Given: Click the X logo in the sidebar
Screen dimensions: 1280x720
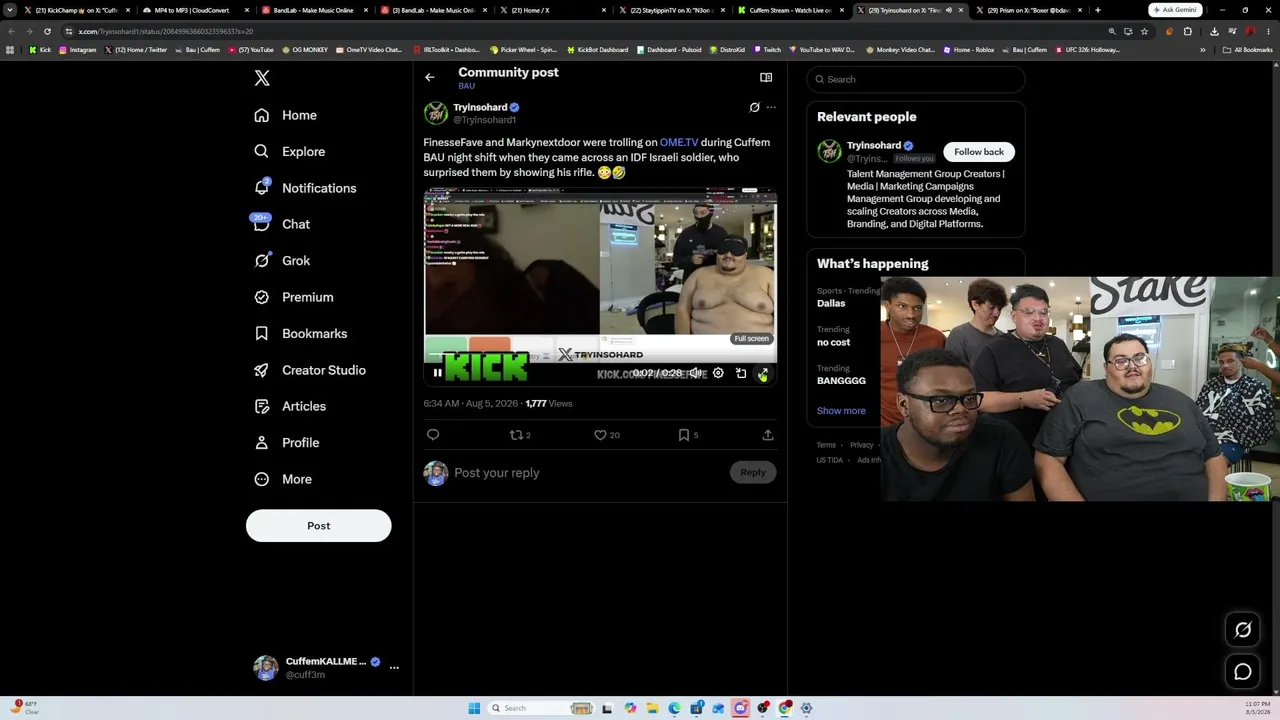Looking at the screenshot, I should coord(262,78).
